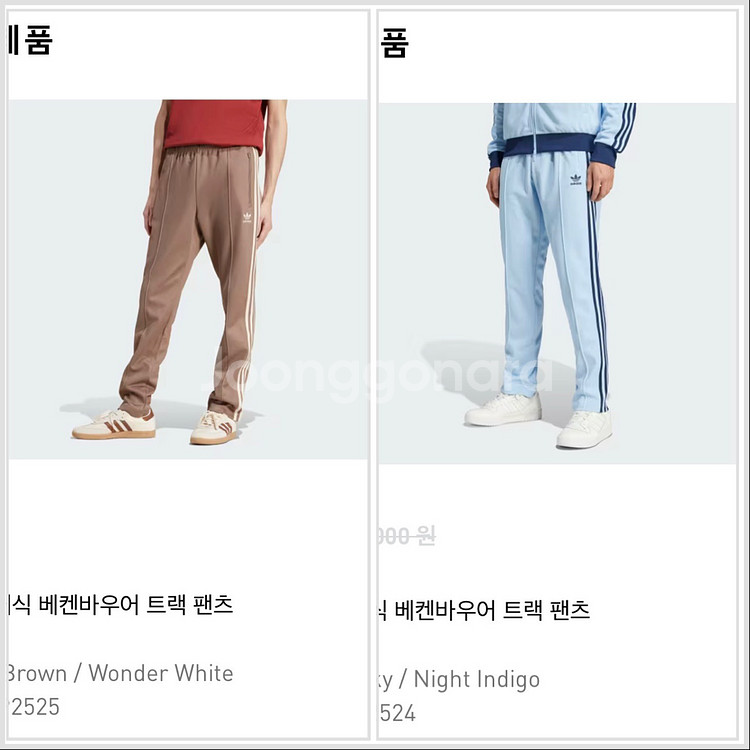Open left 베켄바우어 트랙 팬츠 product title

coord(121,605)
